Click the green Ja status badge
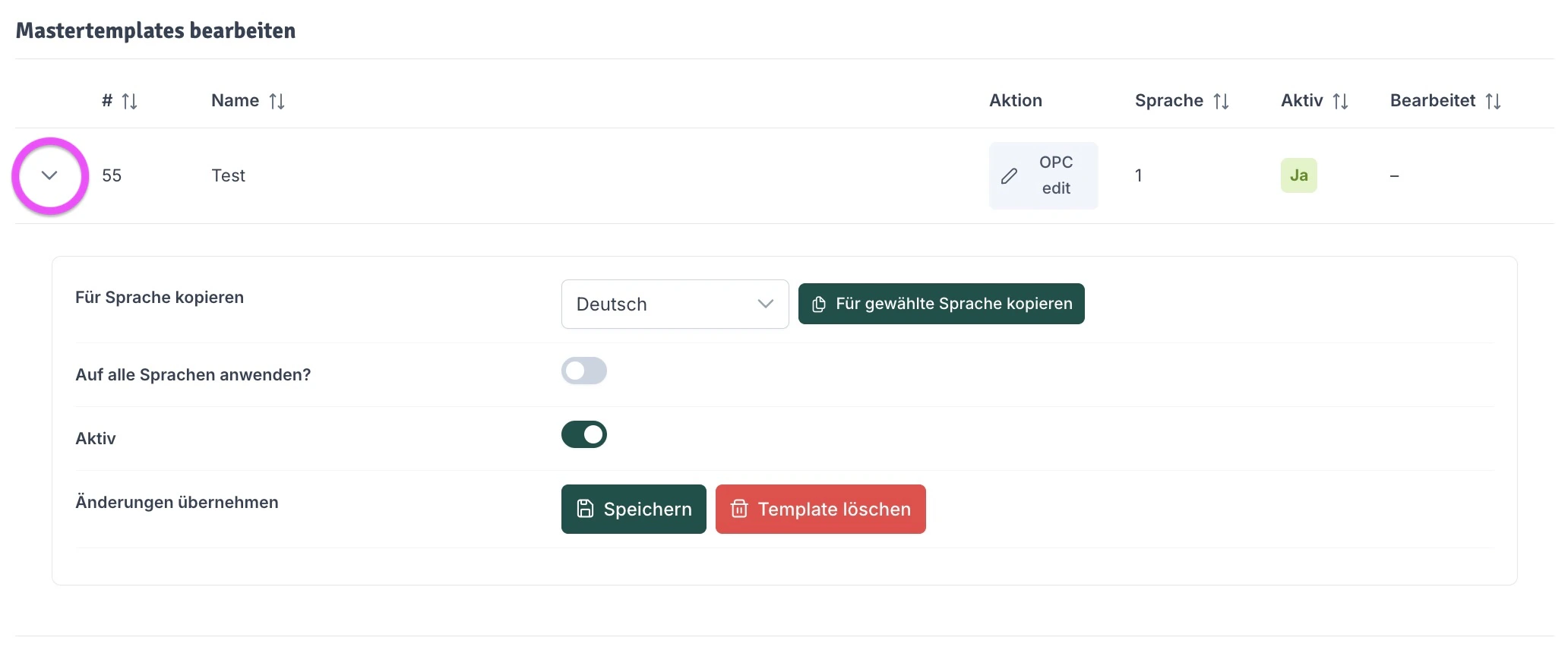Viewport: 1568px width, 650px height. click(1299, 175)
